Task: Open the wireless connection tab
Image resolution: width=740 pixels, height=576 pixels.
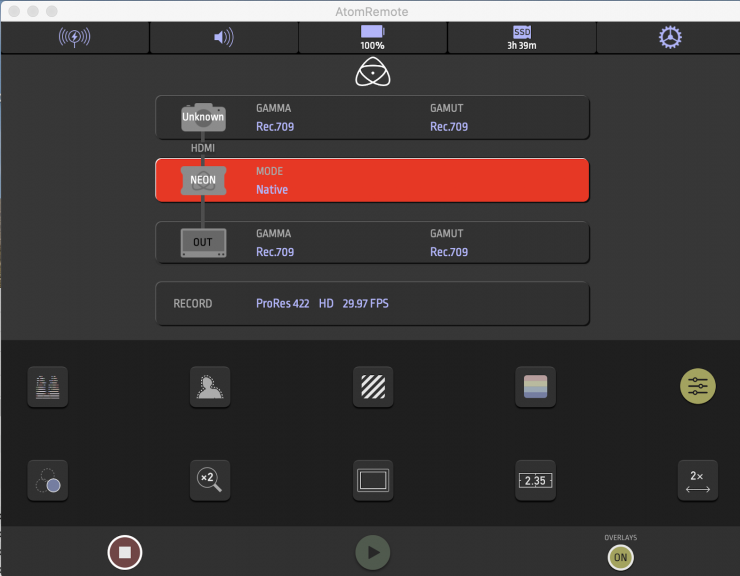Action: pos(75,38)
